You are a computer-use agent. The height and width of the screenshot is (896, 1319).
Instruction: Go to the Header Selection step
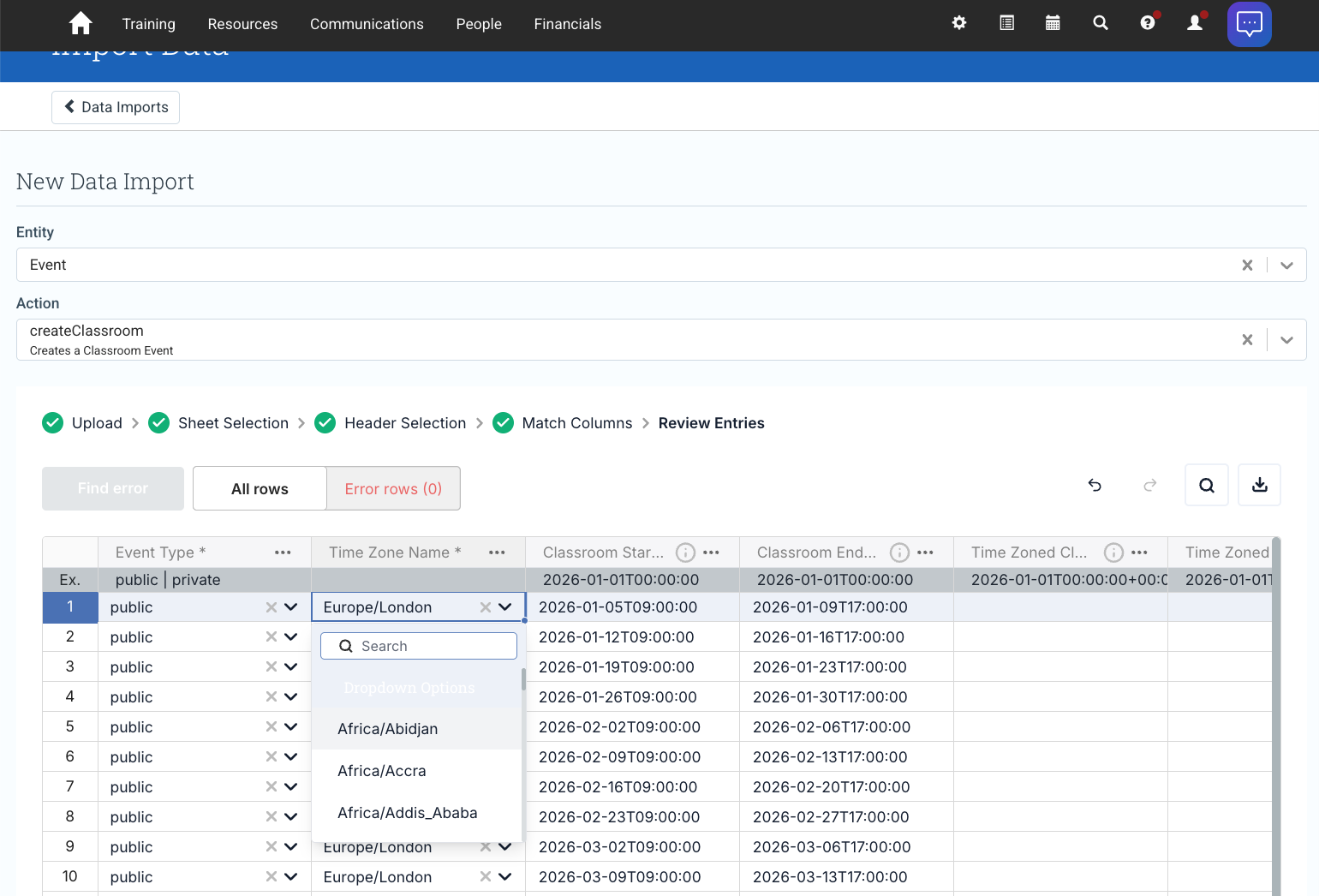(x=391, y=423)
